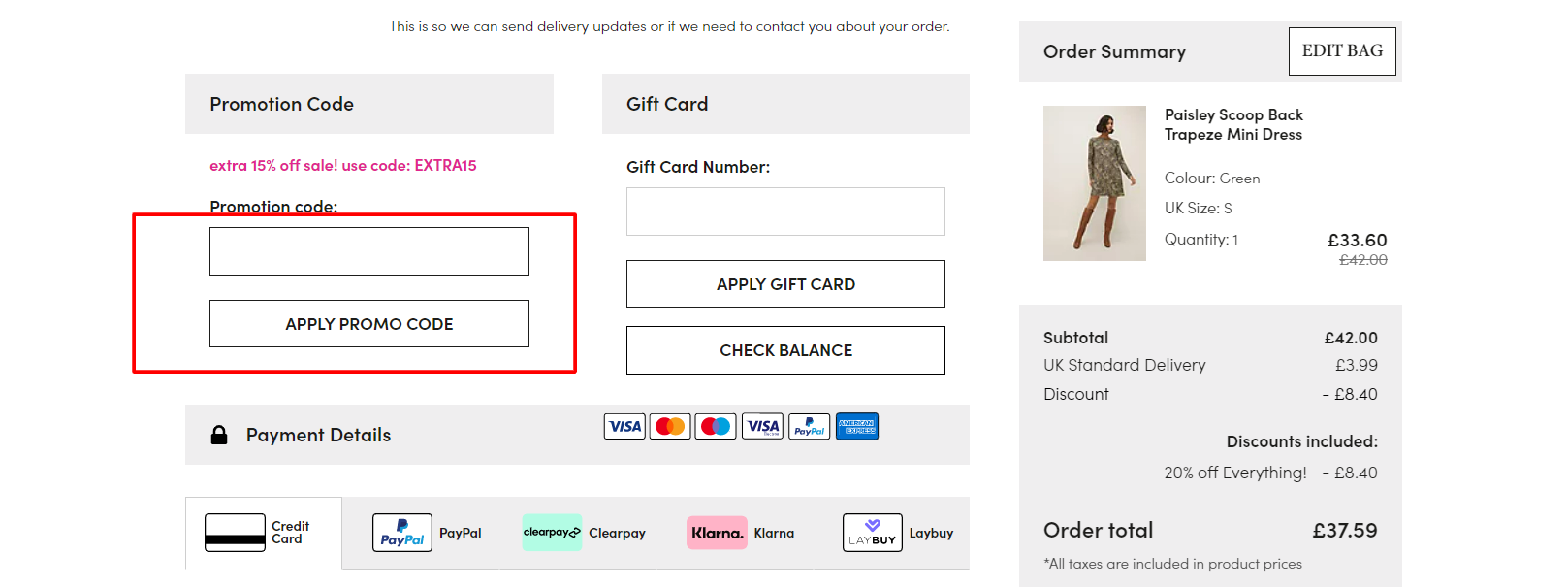The height and width of the screenshot is (587, 1568).
Task: Focus the Promotion code input field
Action: pyautogui.click(x=369, y=251)
